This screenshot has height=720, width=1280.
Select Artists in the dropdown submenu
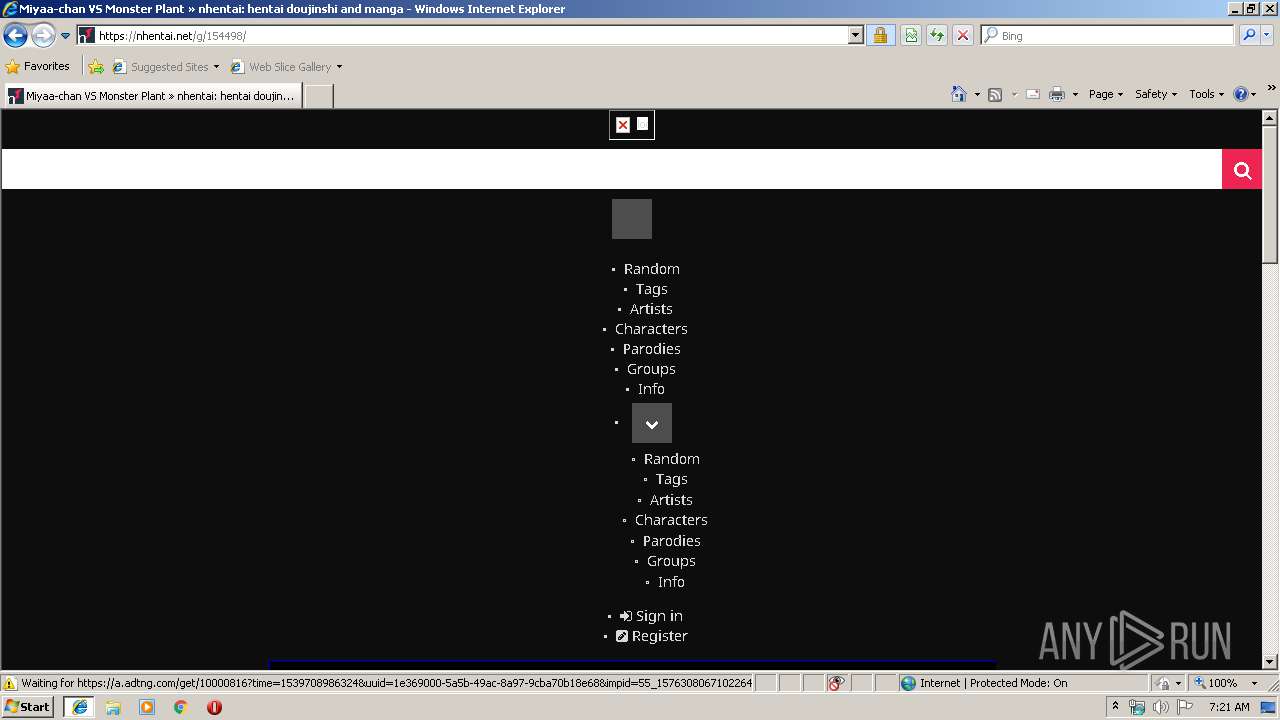point(671,500)
